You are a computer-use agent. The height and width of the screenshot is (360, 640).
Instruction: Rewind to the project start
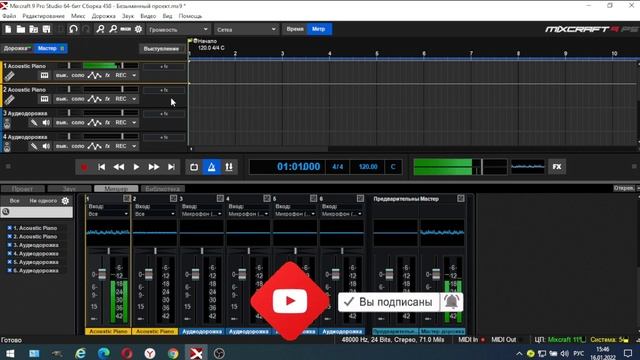tap(101, 167)
